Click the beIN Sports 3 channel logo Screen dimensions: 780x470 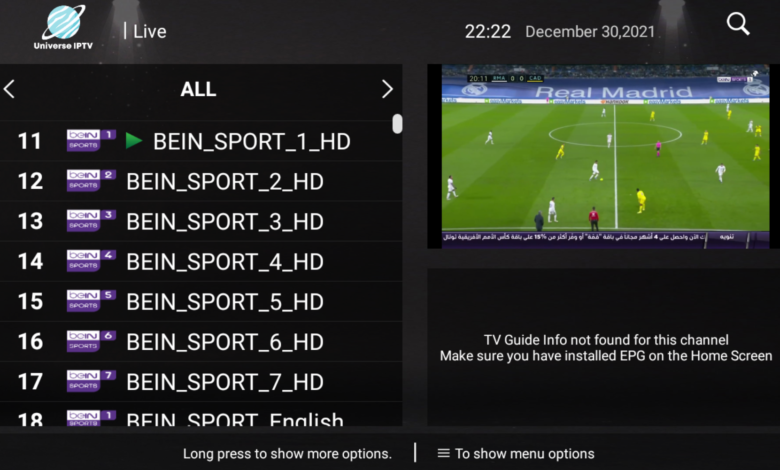(92, 221)
